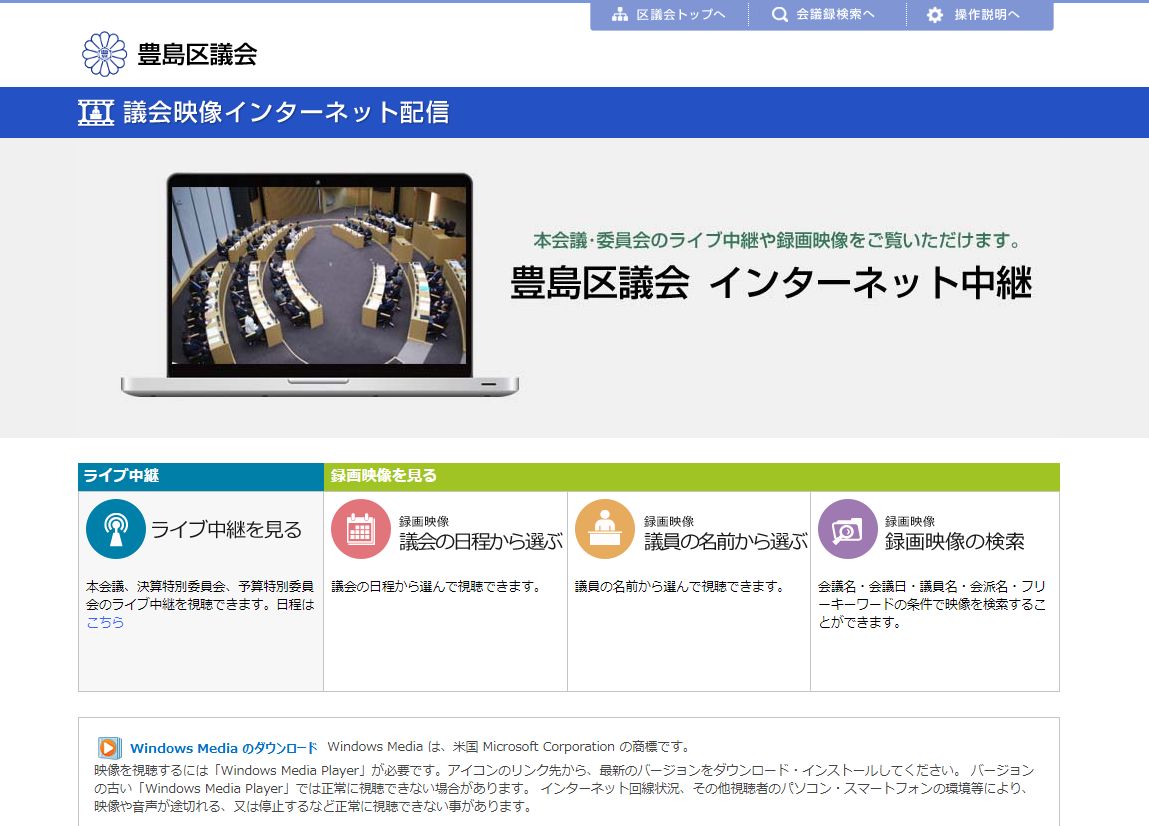
Task: Click the green 本会議･委員会のライブ中継 tagline
Action: pos(777,240)
